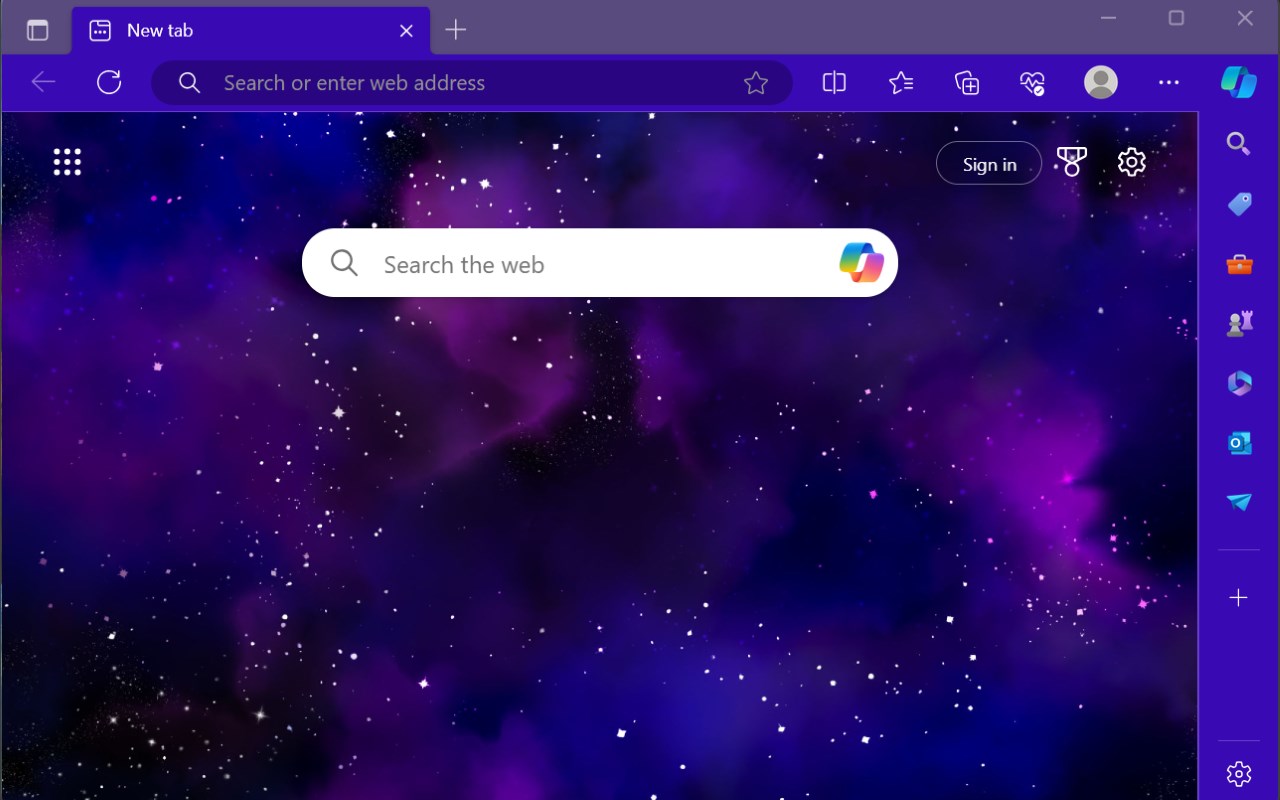Image resolution: width=1280 pixels, height=800 pixels.
Task: Go back with the back arrow
Action: click(43, 82)
